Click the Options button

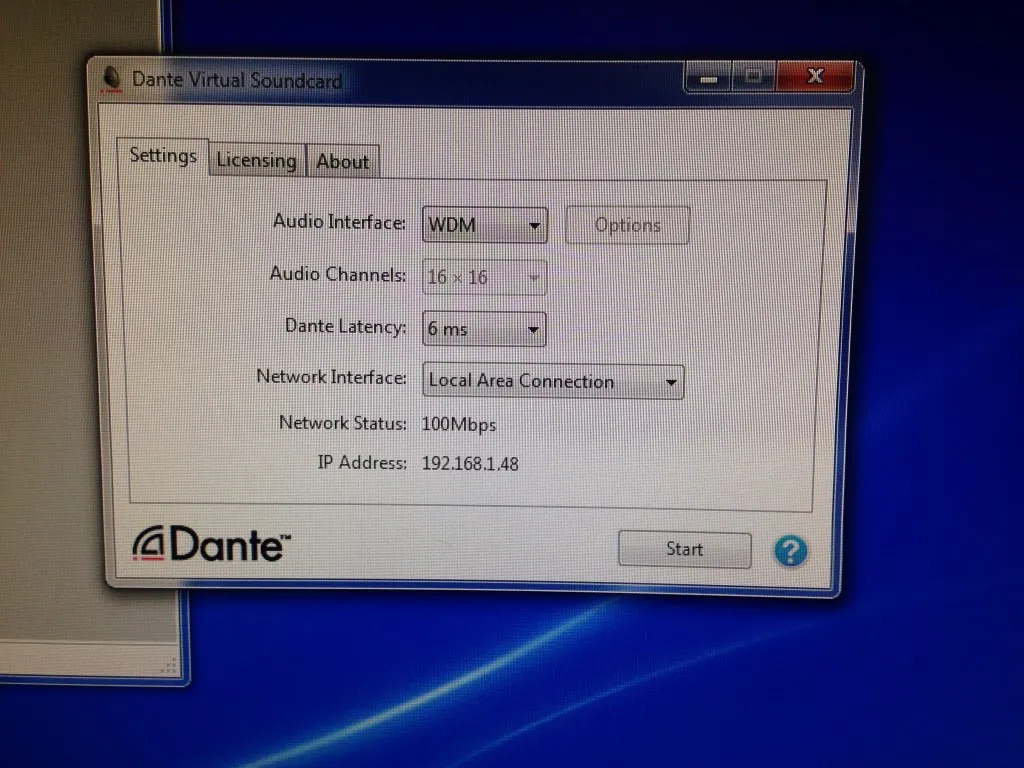627,225
